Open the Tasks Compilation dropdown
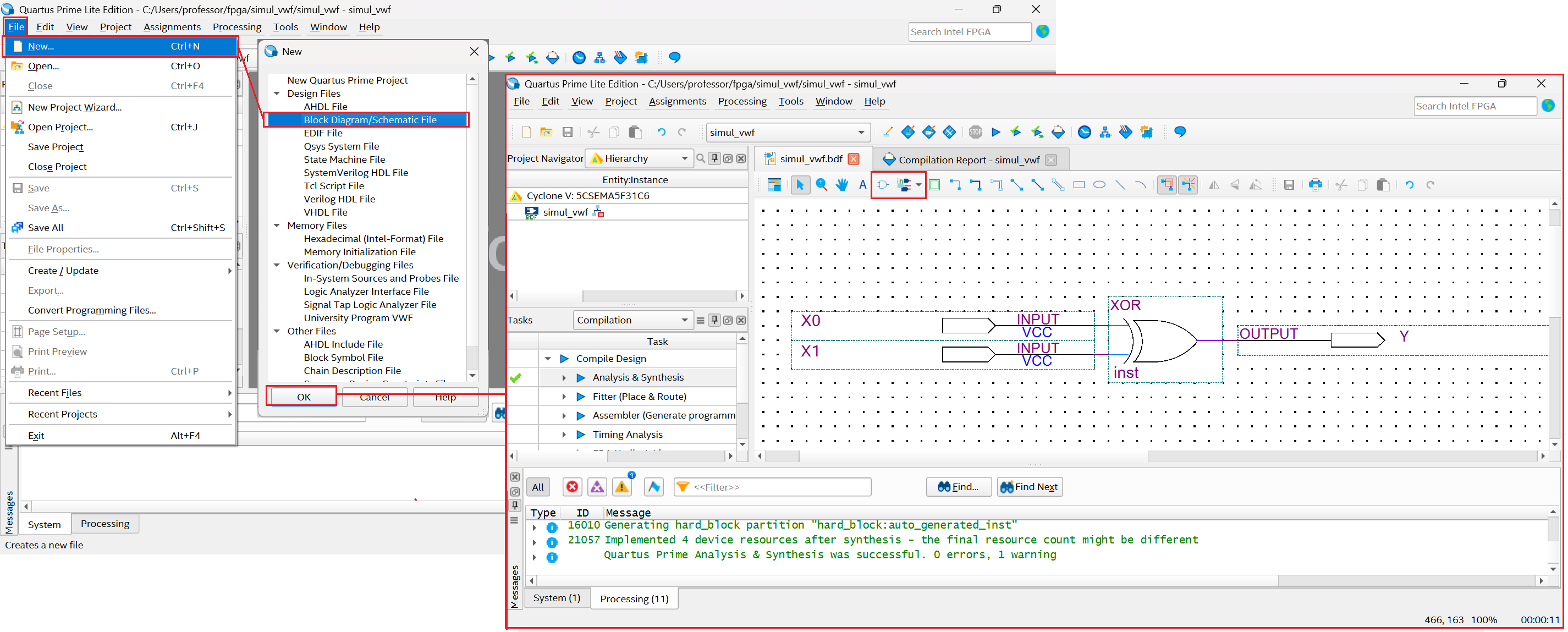Screen dimensions: 1568x632 tap(632, 320)
